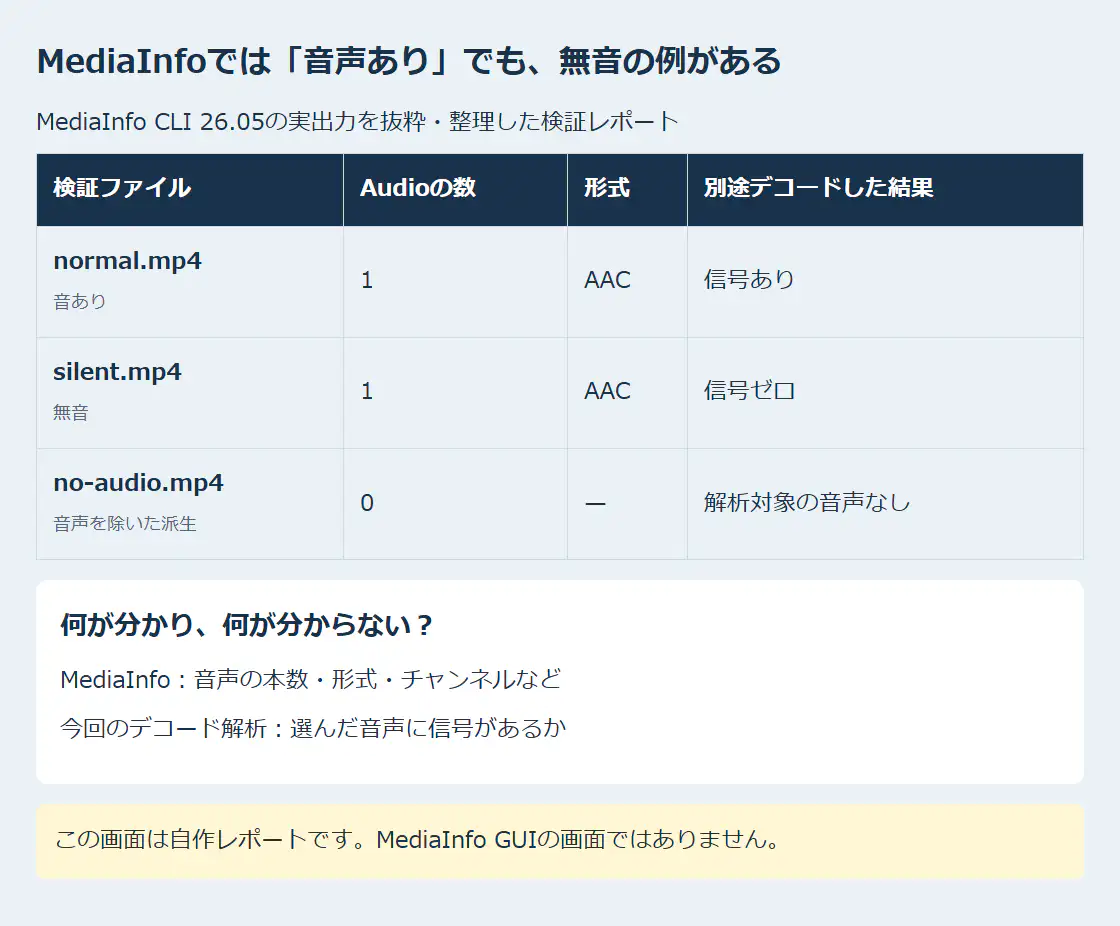Click the result '信号ゼロ'
Screen dimensions: 1120x926
(x=749, y=392)
